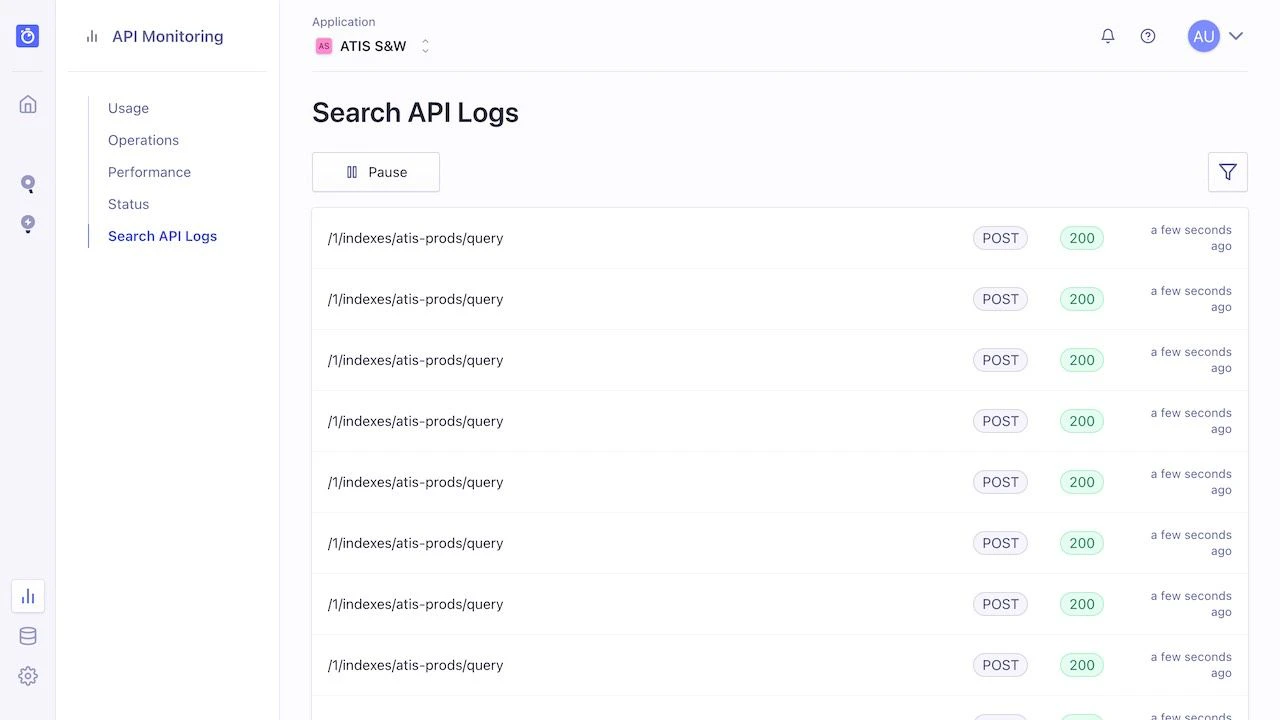Select the Status nav item

tap(128, 204)
